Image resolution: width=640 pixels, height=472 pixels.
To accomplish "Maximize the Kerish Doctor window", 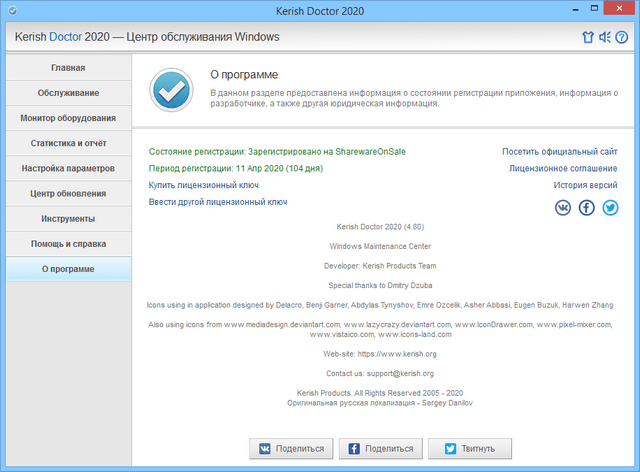I will click(x=594, y=9).
